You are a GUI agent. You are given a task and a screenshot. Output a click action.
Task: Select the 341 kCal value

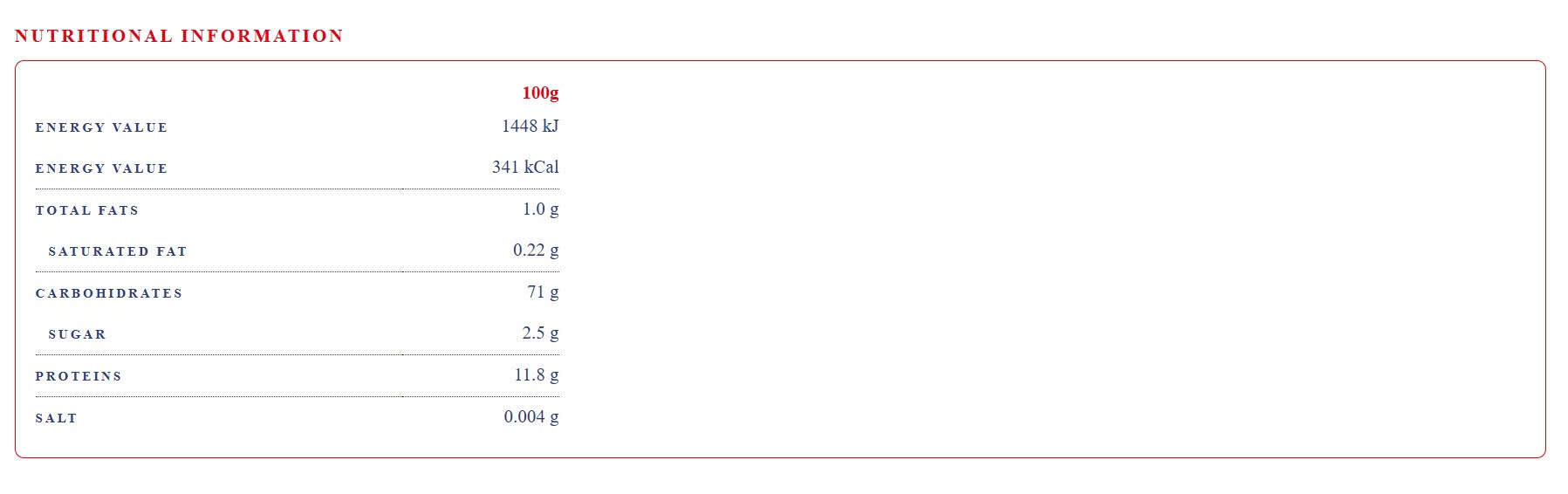click(525, 167)
